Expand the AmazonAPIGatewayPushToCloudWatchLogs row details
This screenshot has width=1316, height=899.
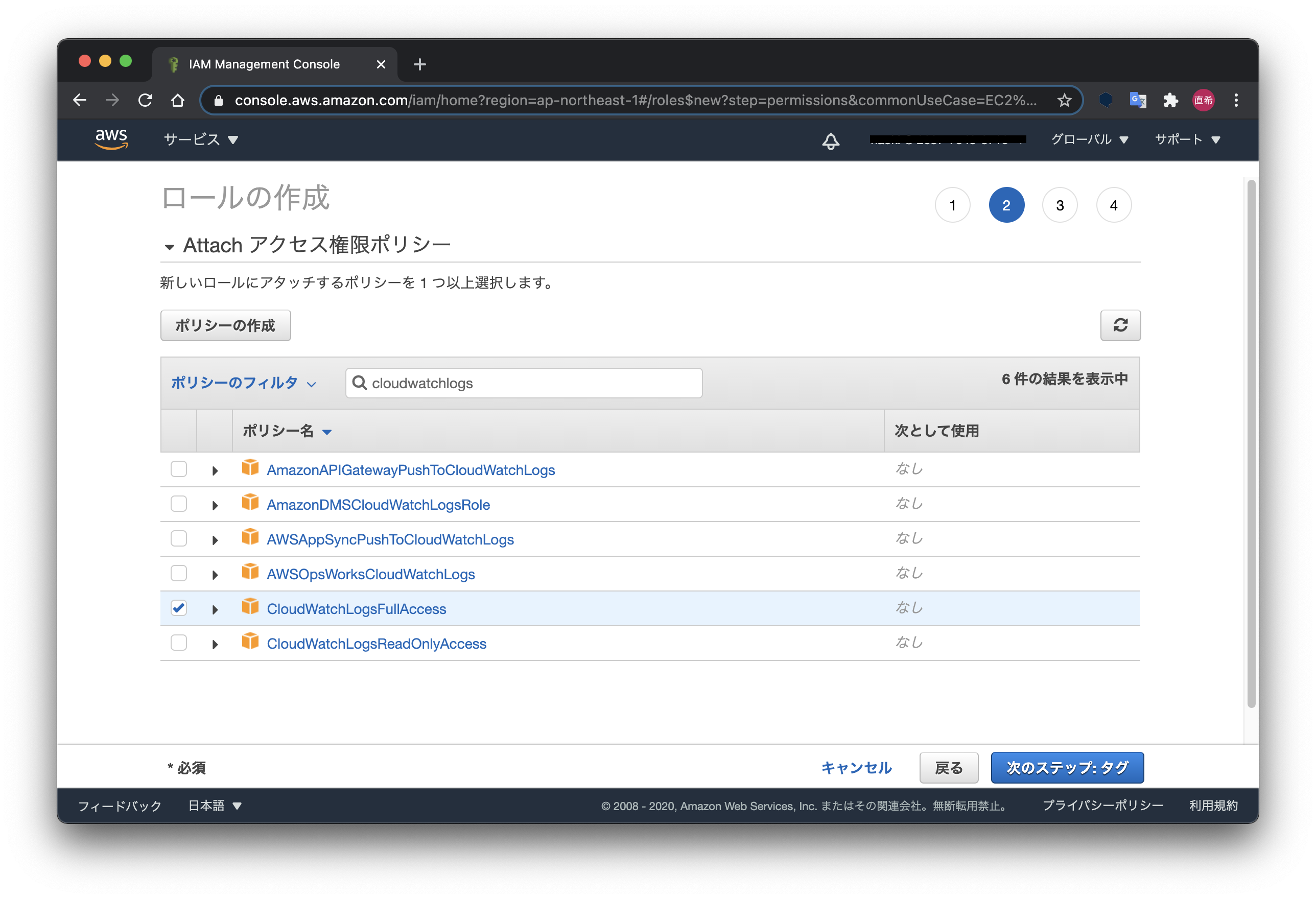tap(215, 470)
